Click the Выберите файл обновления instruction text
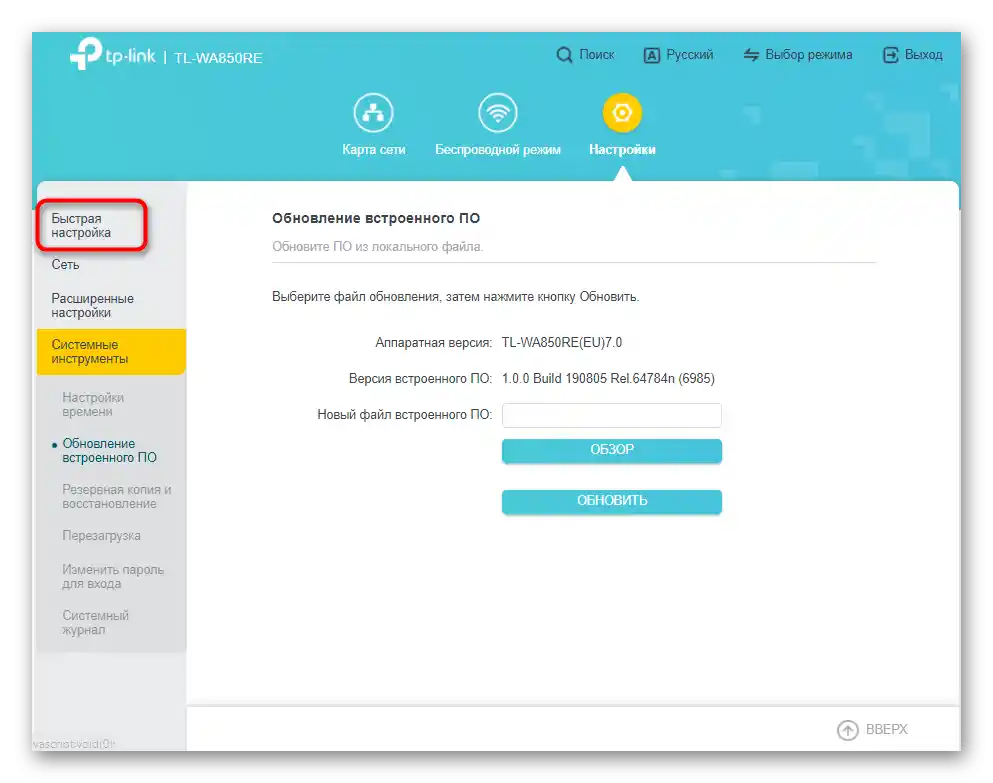The height and width of the screenshot is (783, 993). pos(455,297)
